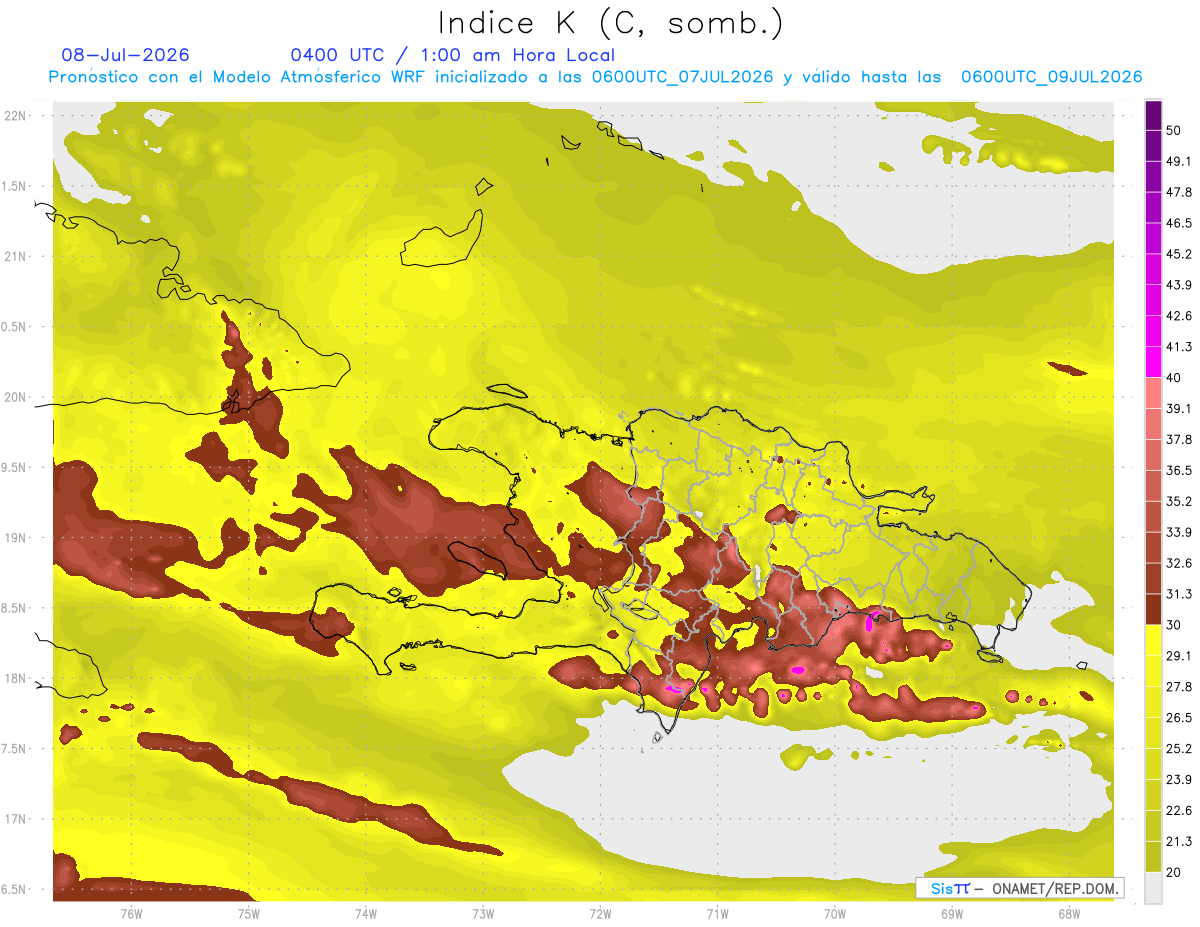Select the latitude axis label "0.5N"

15,327
